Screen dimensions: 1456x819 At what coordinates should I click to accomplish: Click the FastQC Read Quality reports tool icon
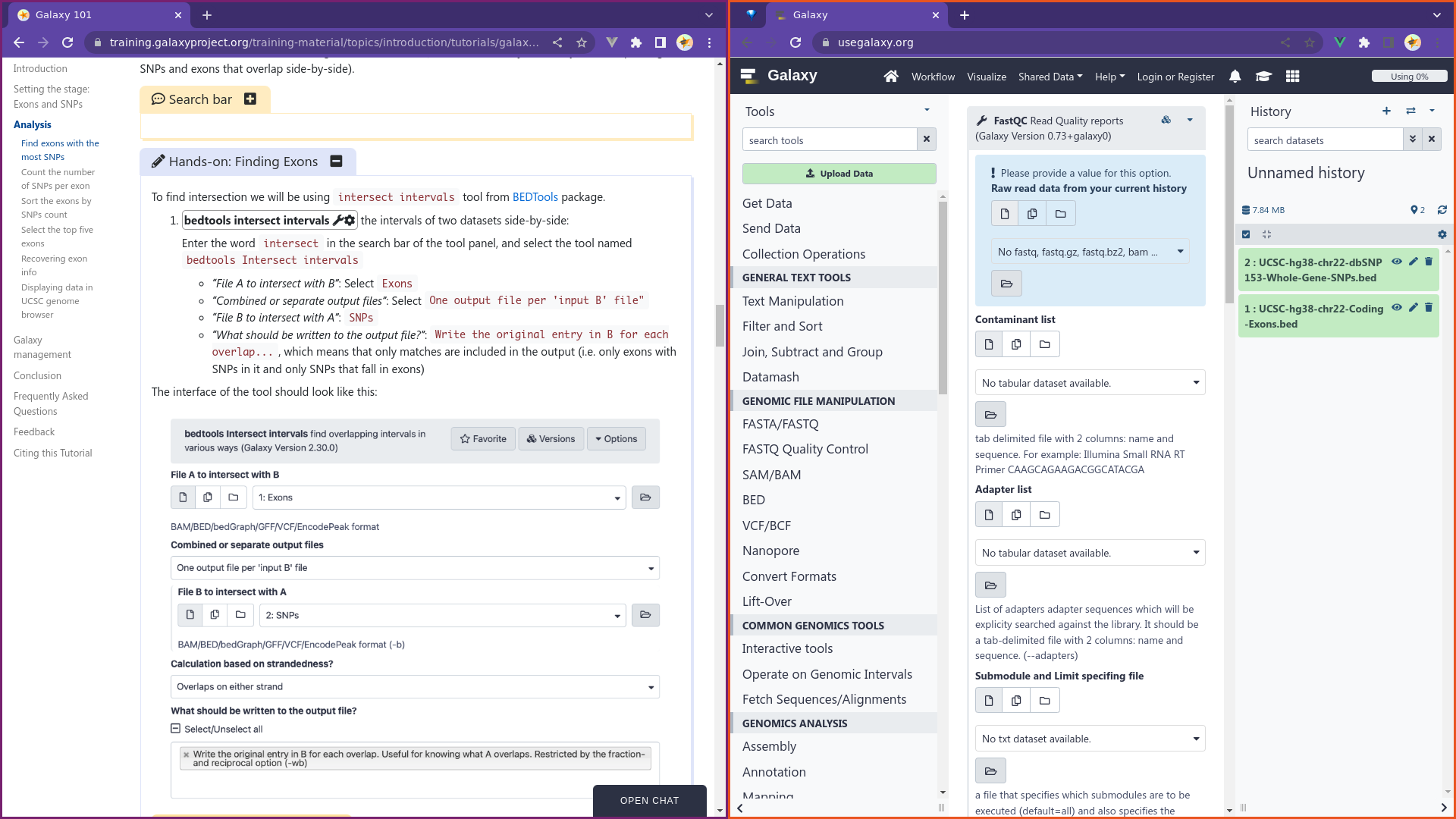tap(983, 120)
